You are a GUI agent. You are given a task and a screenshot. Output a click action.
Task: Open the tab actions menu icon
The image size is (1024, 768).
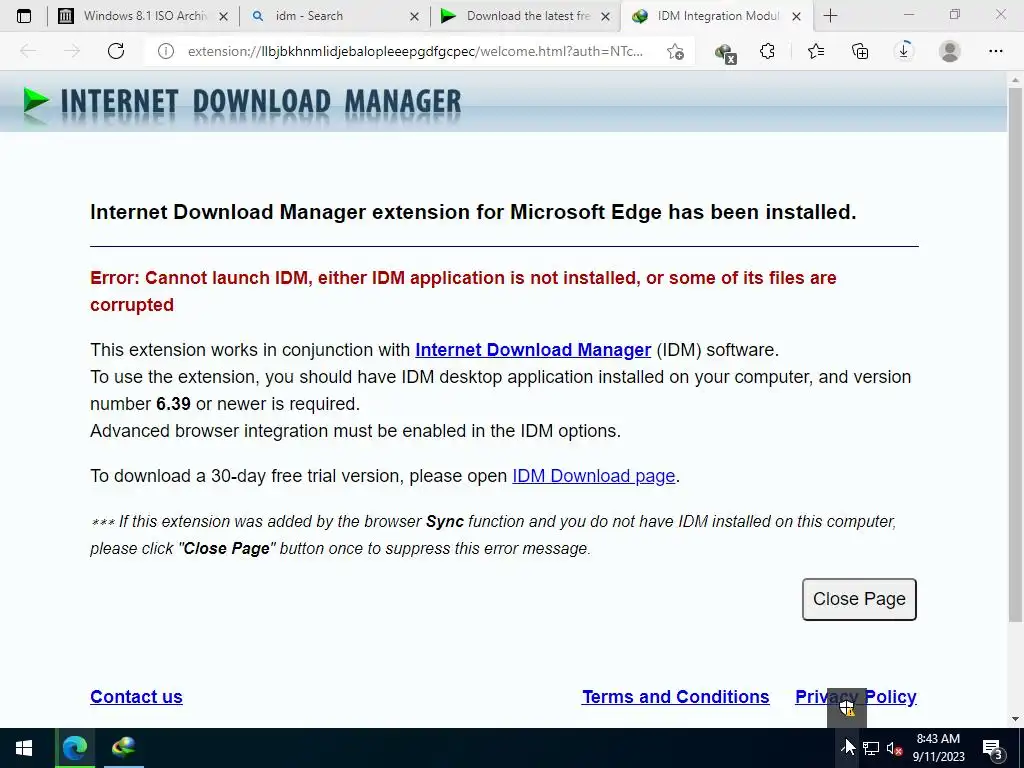(x=24, y=16)
